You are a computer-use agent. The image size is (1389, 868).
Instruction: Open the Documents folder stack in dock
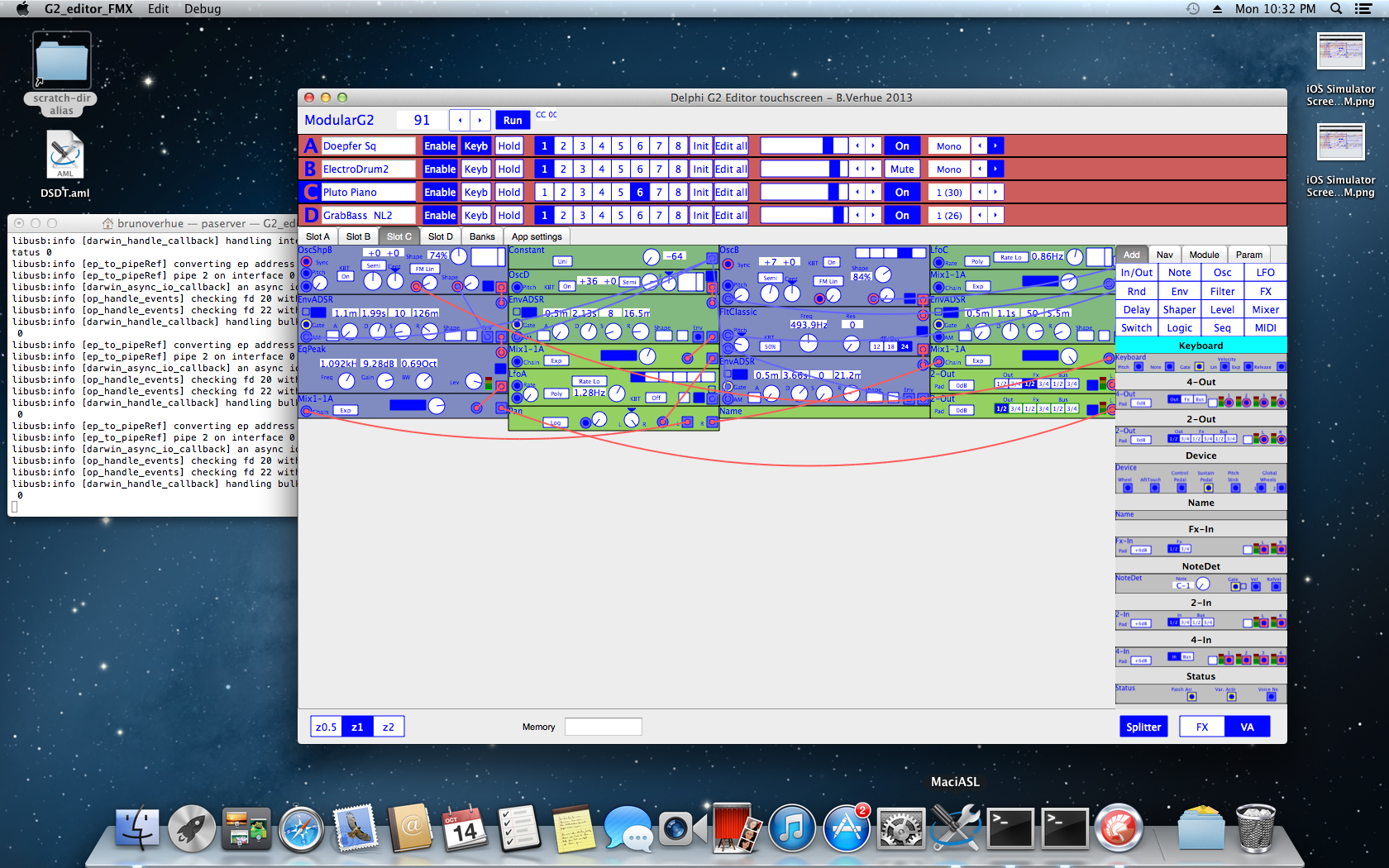coord(1200,827)
